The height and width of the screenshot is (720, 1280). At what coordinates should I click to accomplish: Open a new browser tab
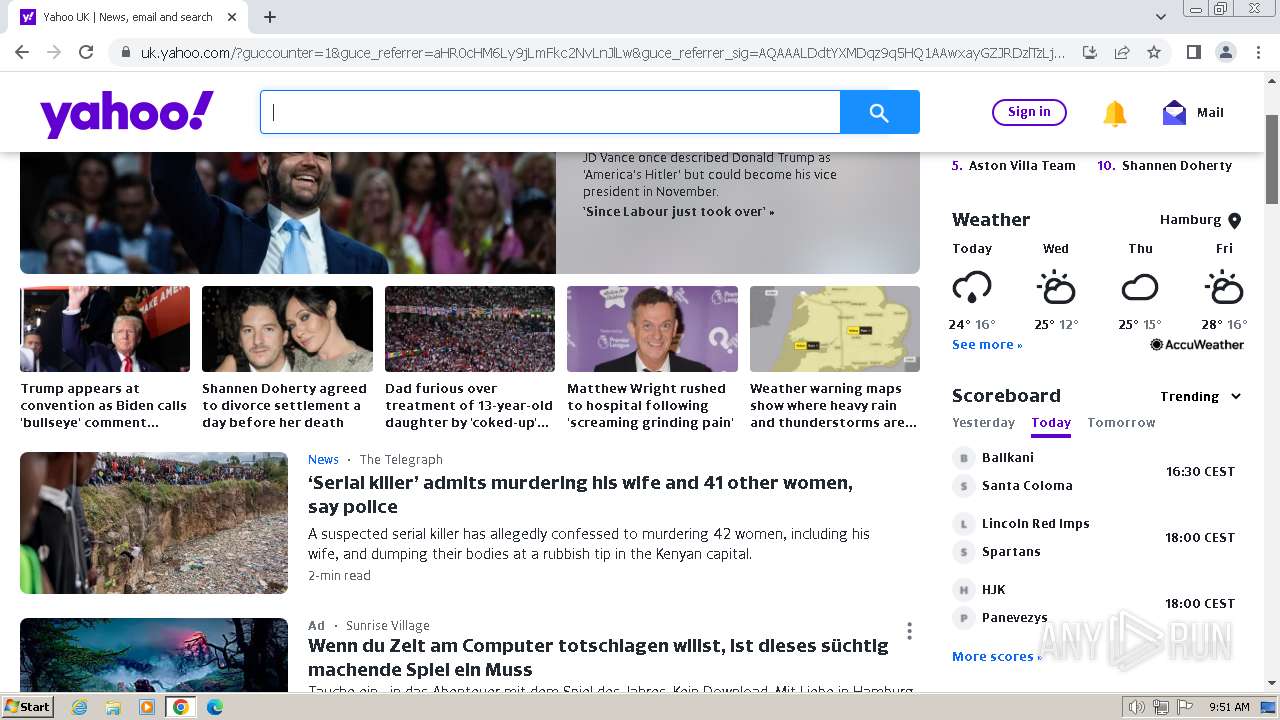click(x=270, y=17)
